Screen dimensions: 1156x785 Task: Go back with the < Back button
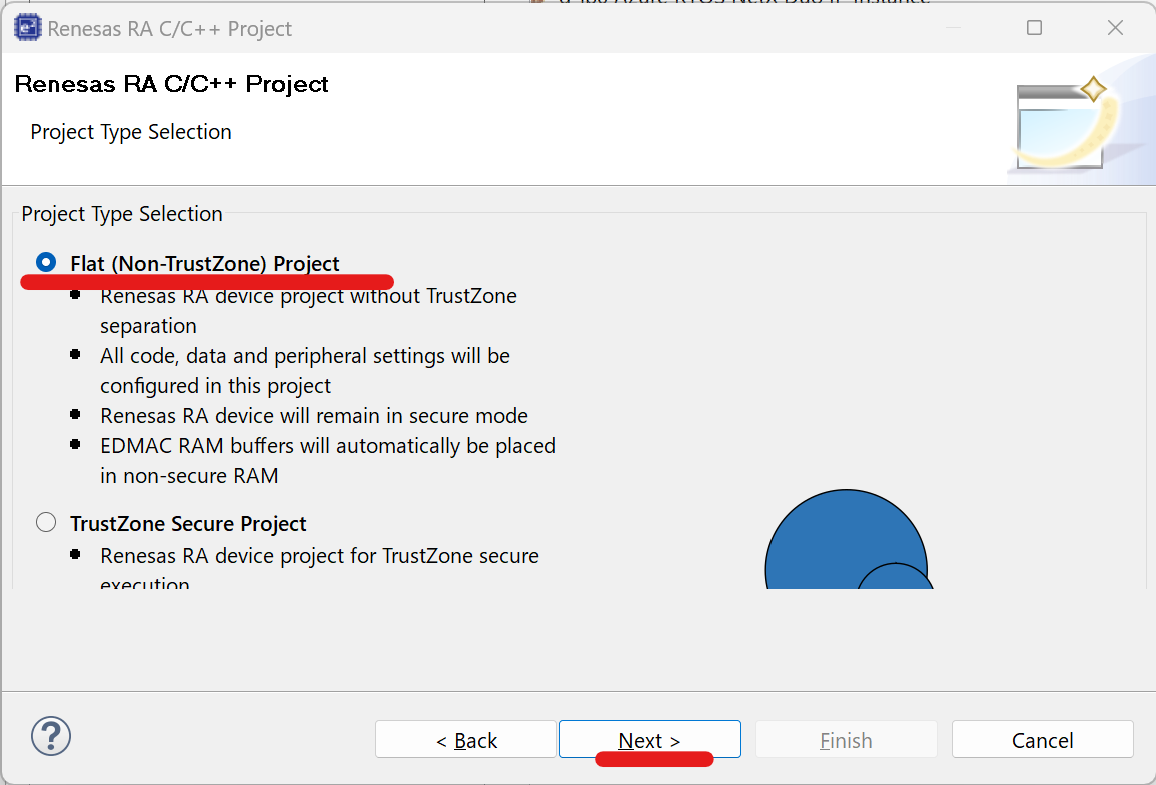pos(466,739)
